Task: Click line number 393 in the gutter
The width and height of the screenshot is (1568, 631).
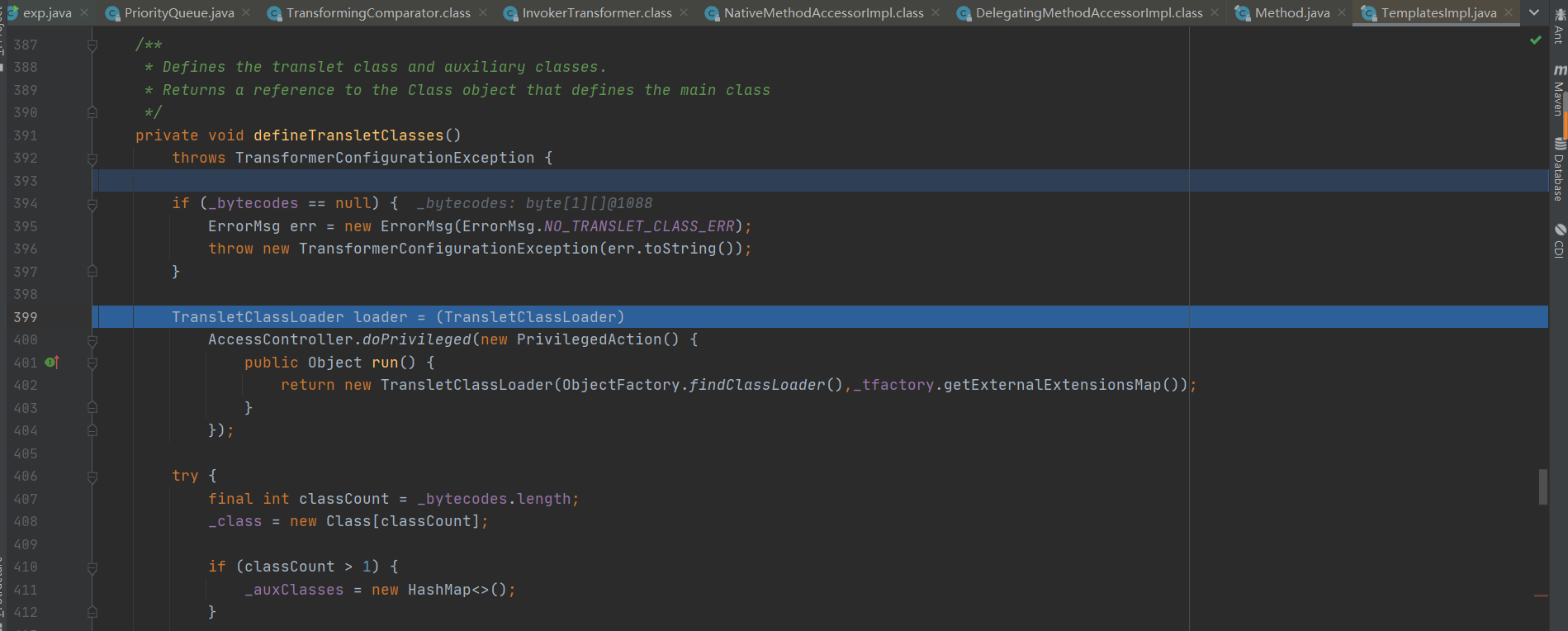Action: (x=26, y=181)
